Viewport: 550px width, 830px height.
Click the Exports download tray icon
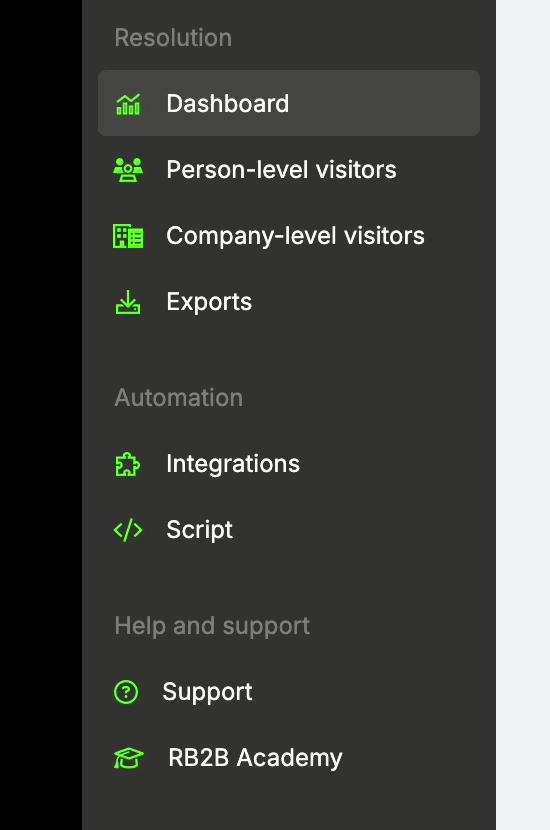pos(128,302)
